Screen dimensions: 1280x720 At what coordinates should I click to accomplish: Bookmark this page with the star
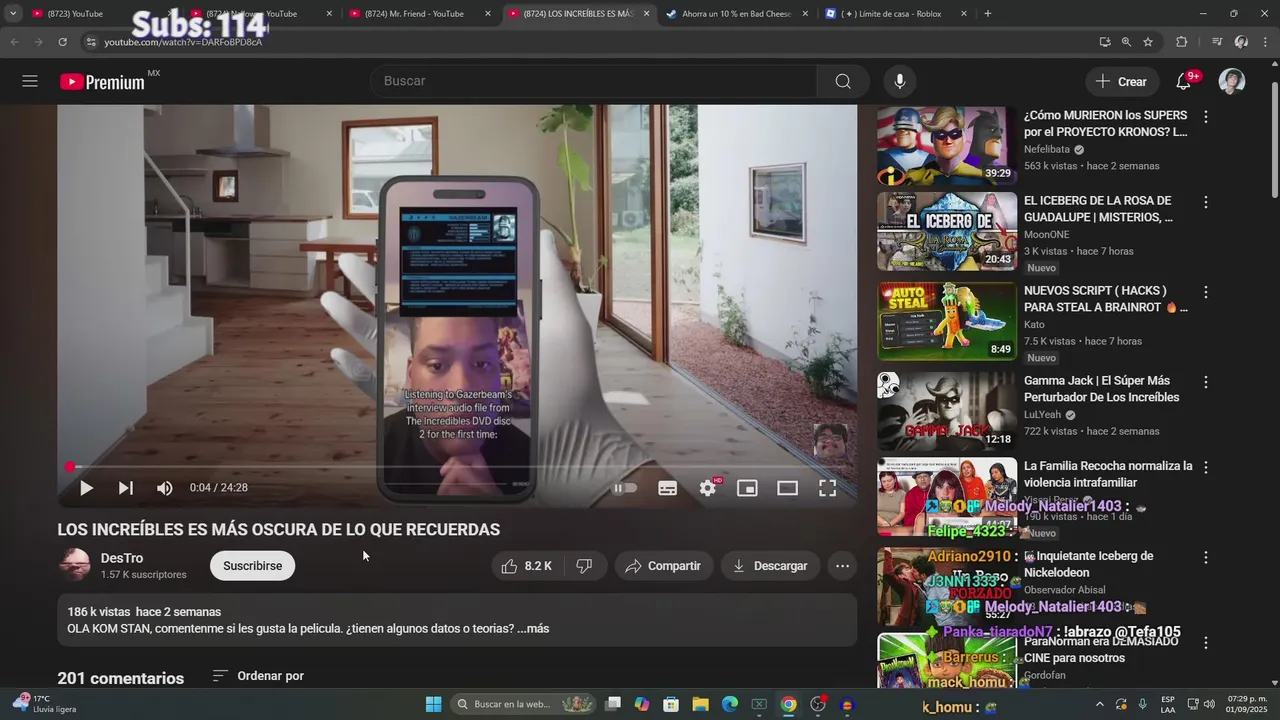pyautogui.click(x=1148, y=42)
